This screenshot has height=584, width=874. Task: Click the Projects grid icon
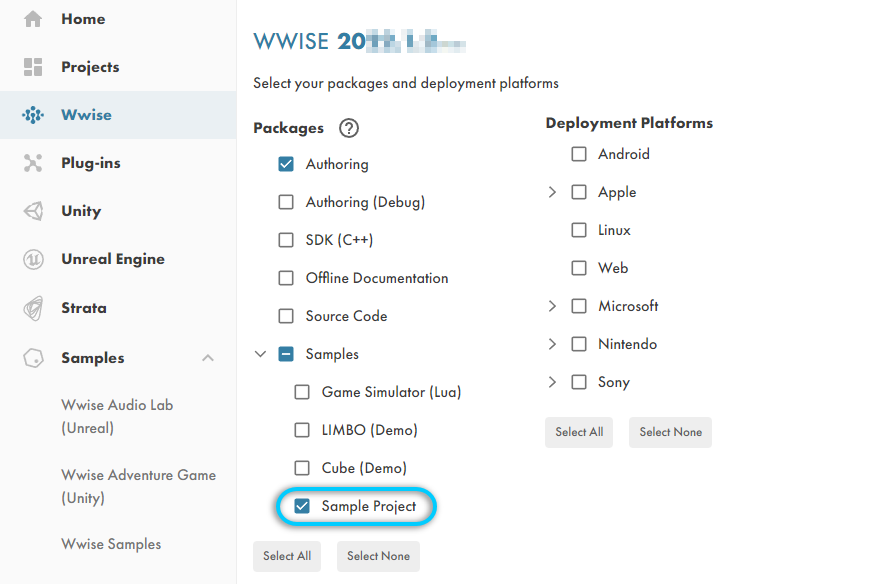point(33,67)
